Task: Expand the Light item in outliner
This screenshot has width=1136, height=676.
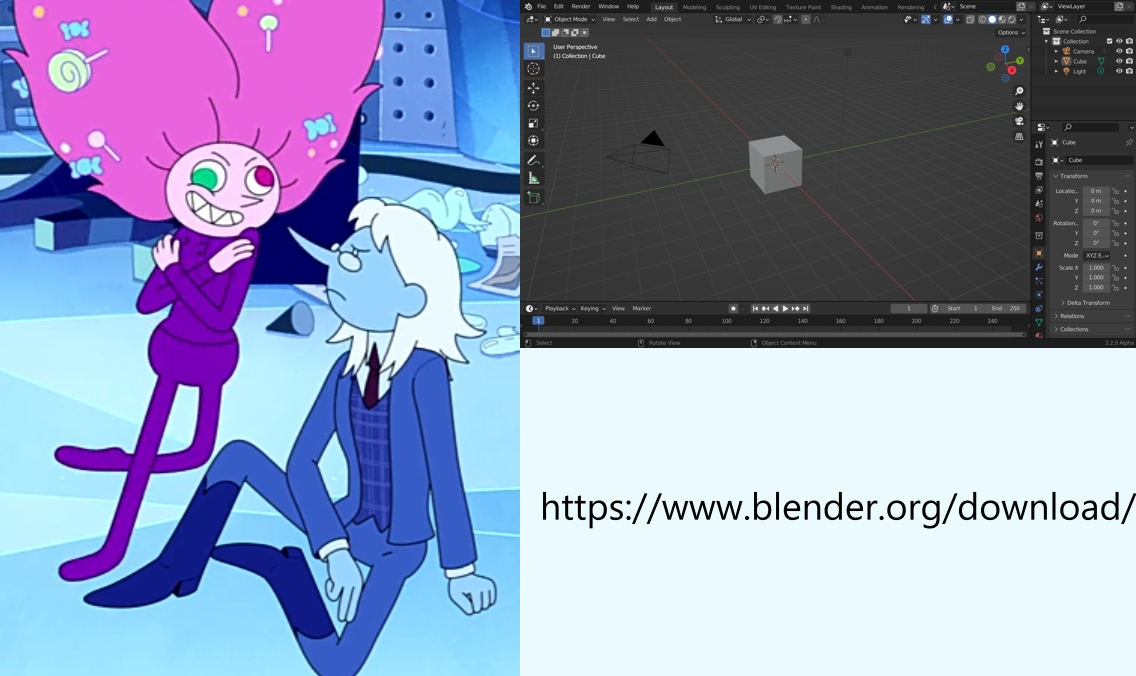Action: pyautogui.click(x=1056, y=71)
